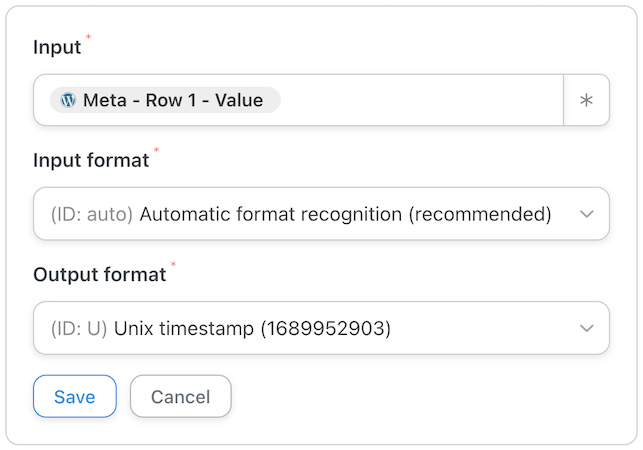Expand the Input format chevron arrow
Screen dimensions: 643x450
[x=586, y=214]
